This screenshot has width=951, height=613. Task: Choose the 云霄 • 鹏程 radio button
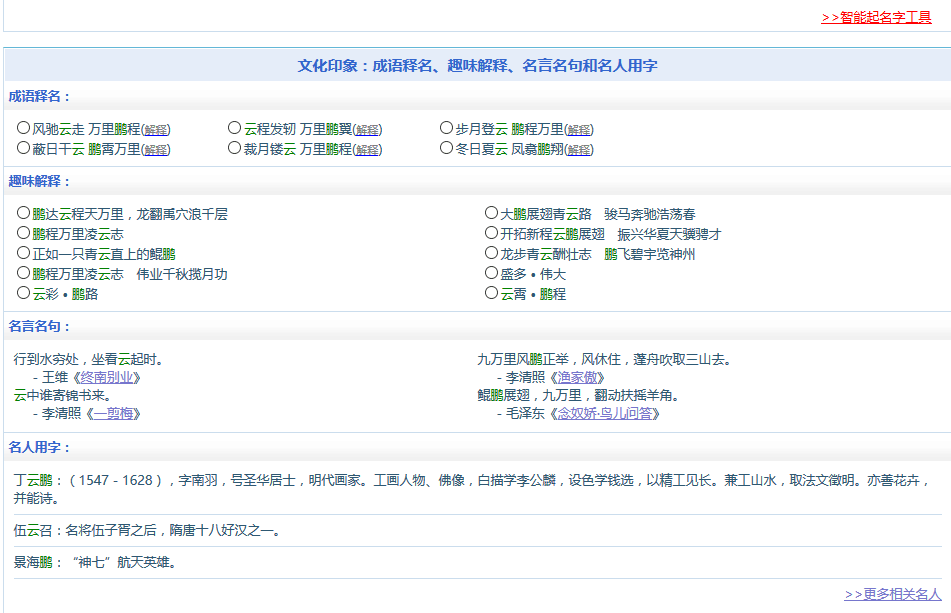pyautogui.click(x=491, y=293)
